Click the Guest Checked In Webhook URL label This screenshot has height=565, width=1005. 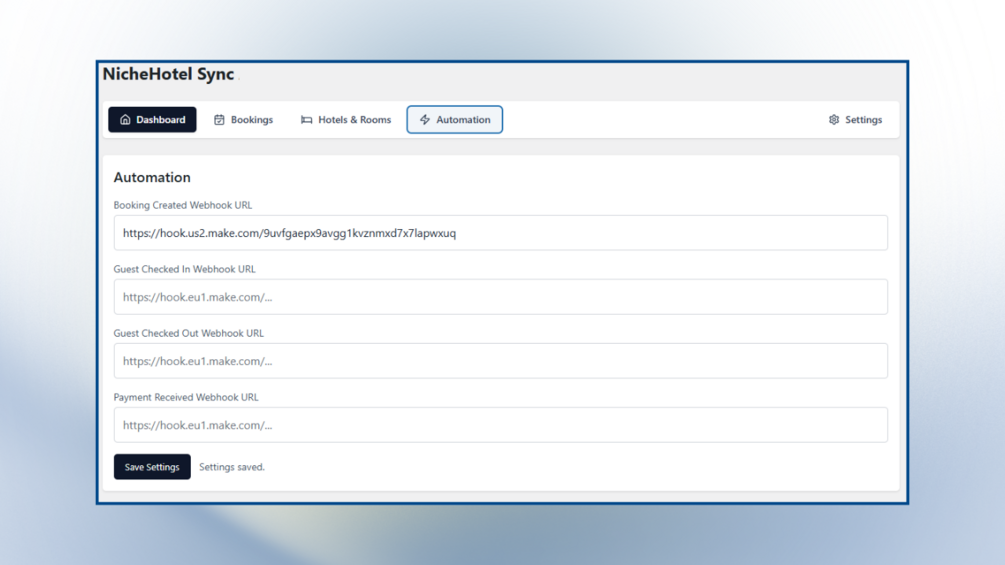pyautogui.click(x=185, y=269)
